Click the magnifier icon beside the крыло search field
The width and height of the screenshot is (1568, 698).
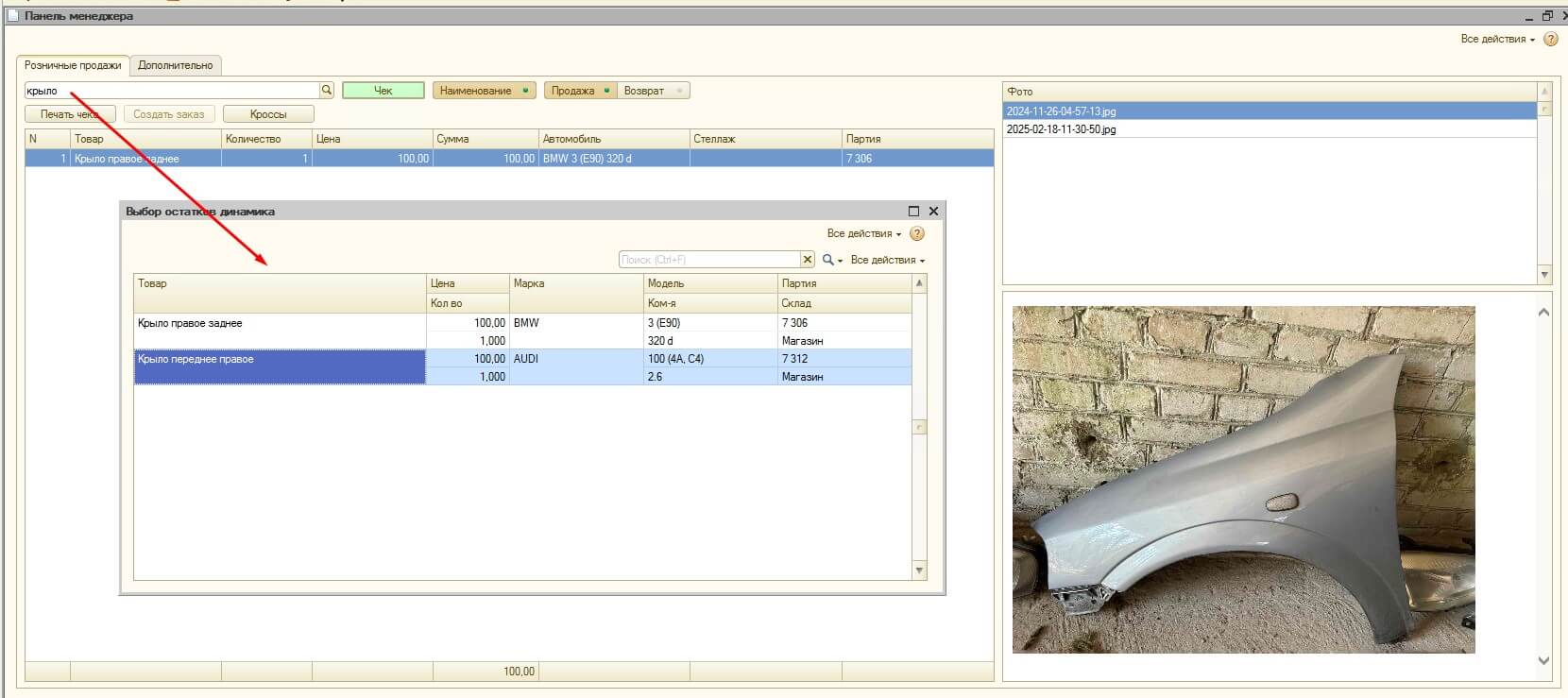pos(327,91)
